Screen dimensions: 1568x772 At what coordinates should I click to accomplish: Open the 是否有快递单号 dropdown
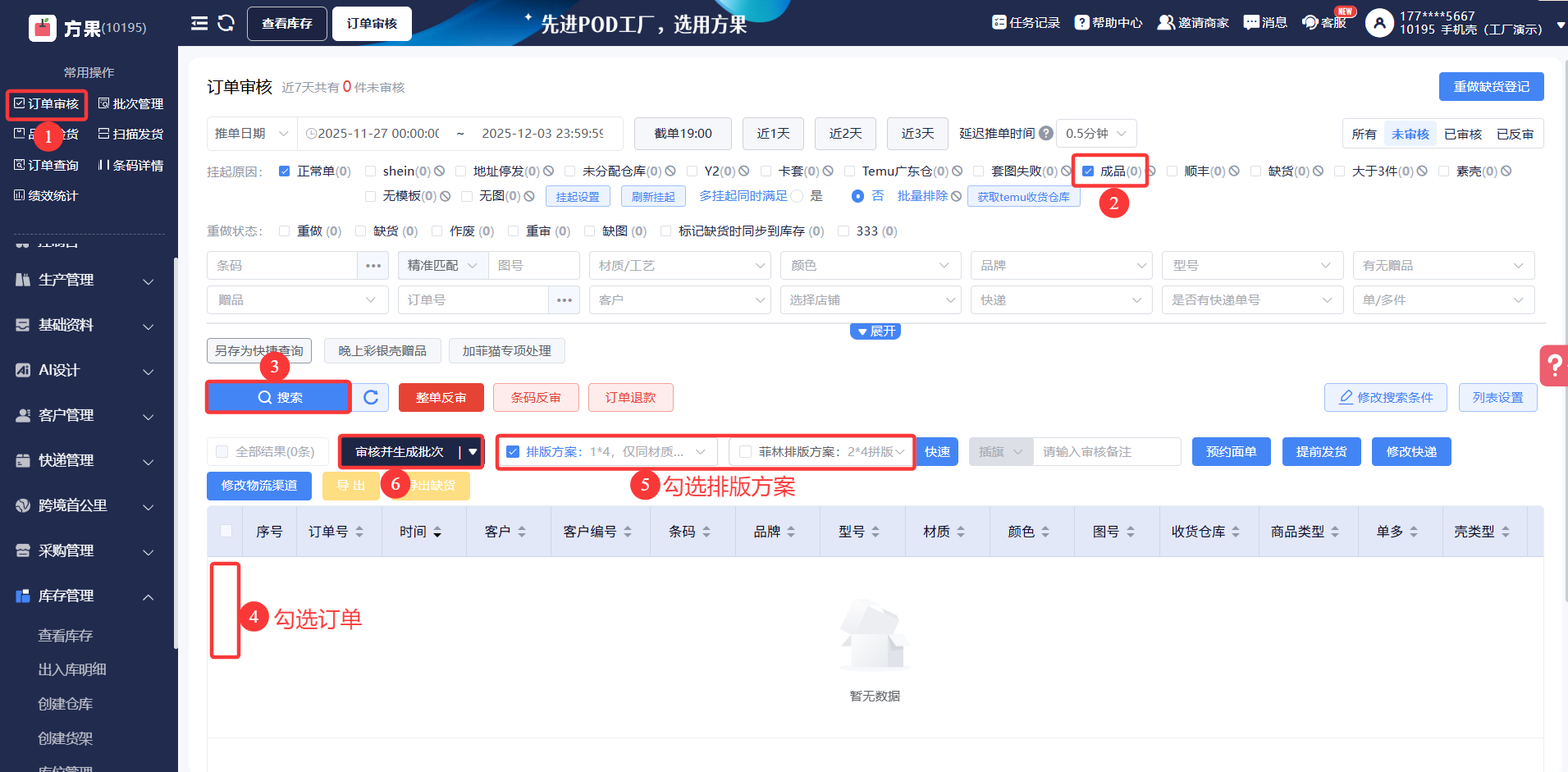point(1253,300)
